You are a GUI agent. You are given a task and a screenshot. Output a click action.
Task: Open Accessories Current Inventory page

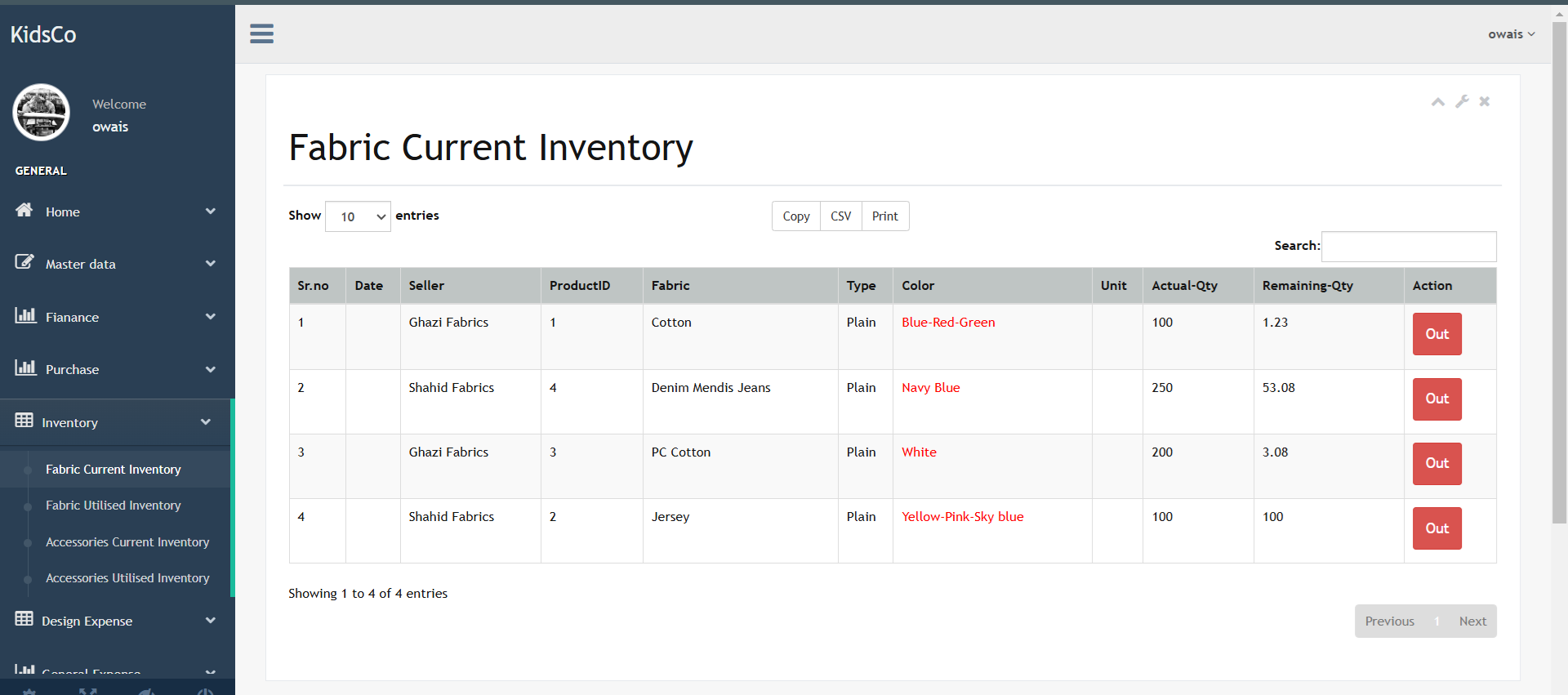(127, 542)
